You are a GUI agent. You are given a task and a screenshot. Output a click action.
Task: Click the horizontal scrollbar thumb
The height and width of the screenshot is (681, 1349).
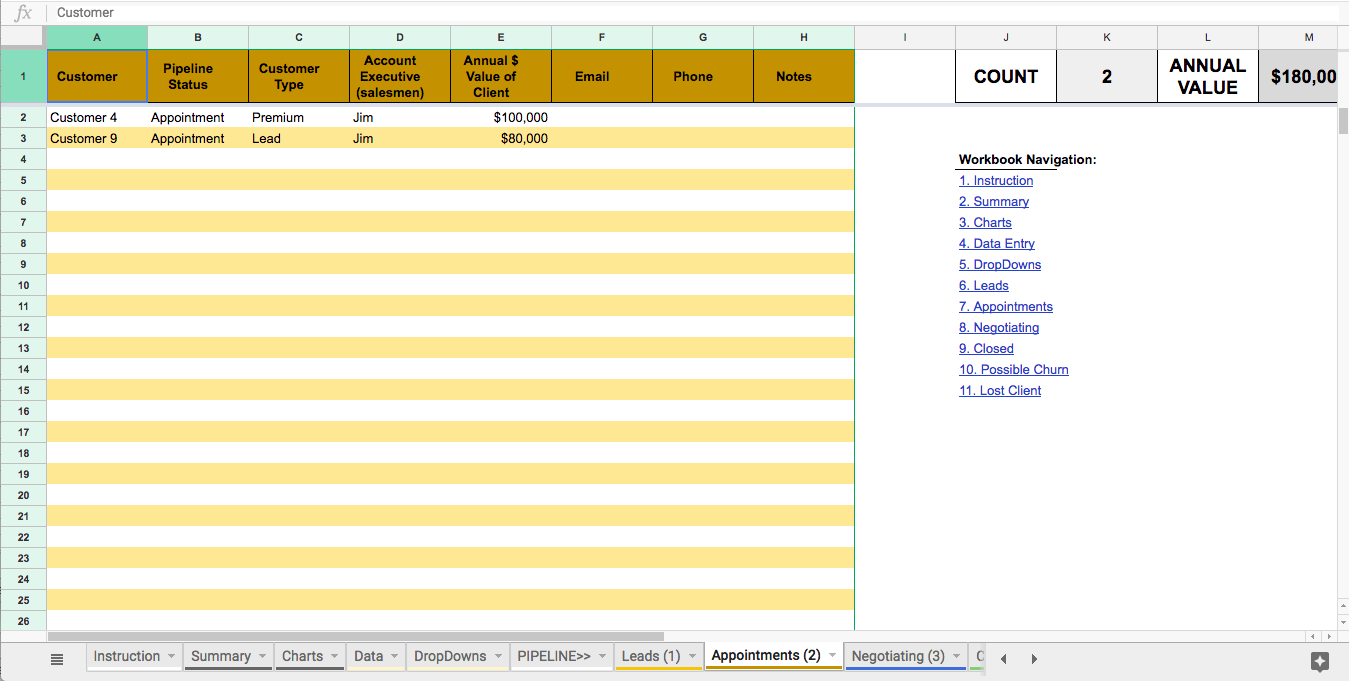[x=355, y=636]
